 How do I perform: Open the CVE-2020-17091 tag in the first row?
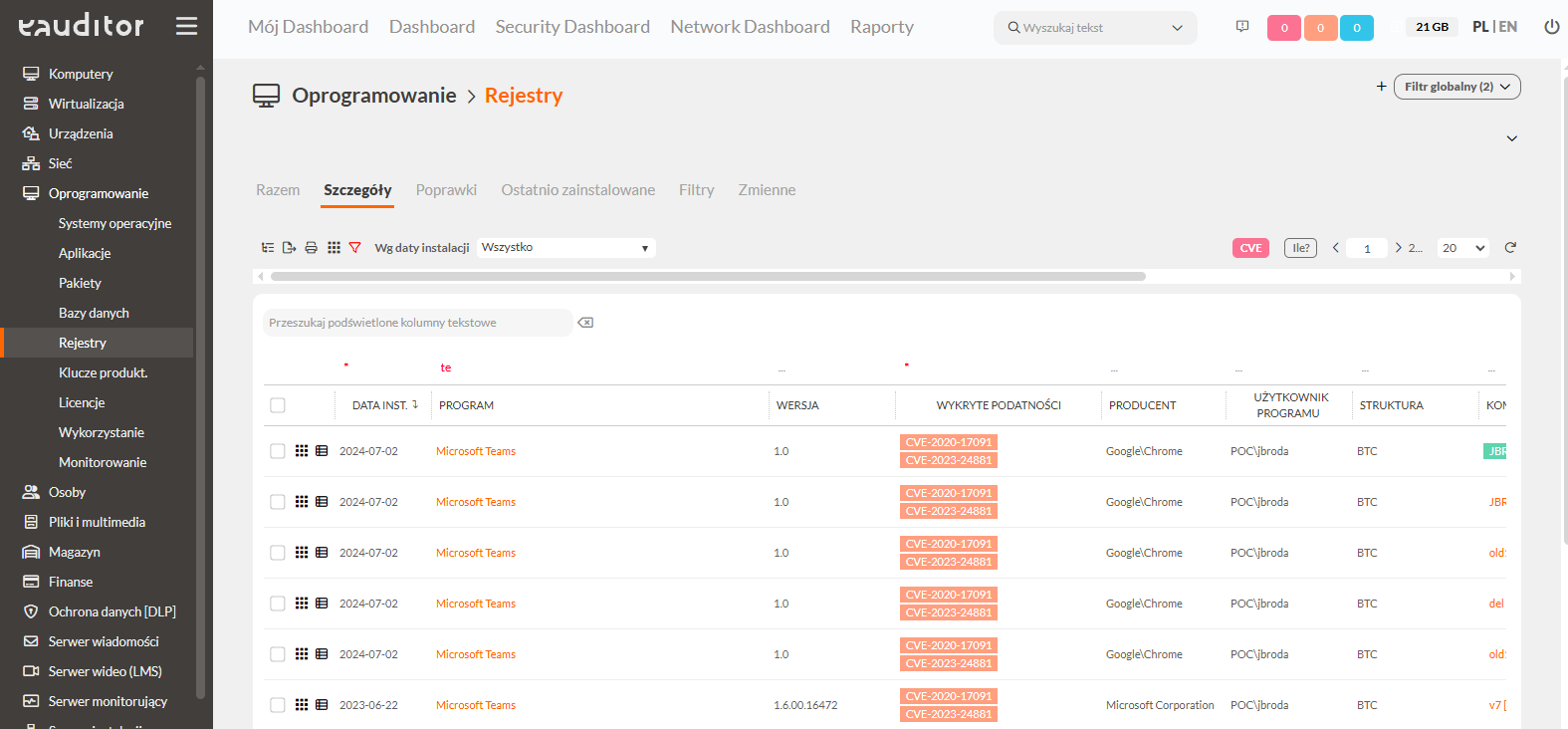pos(949,442)
